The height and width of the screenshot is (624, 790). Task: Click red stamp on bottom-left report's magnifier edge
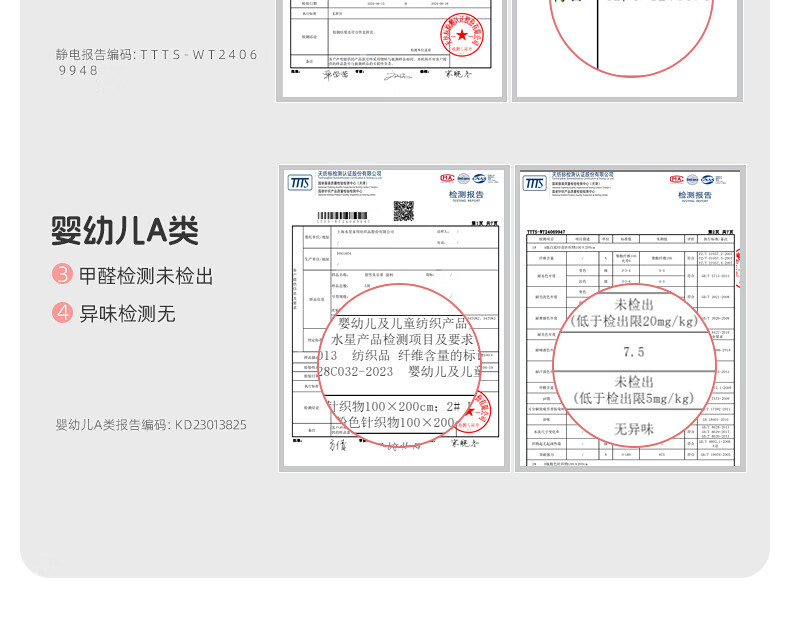tap(479, 410)
